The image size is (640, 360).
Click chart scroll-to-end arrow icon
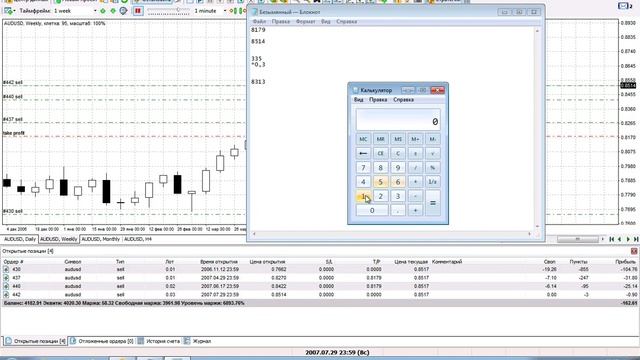click(636, 239)
